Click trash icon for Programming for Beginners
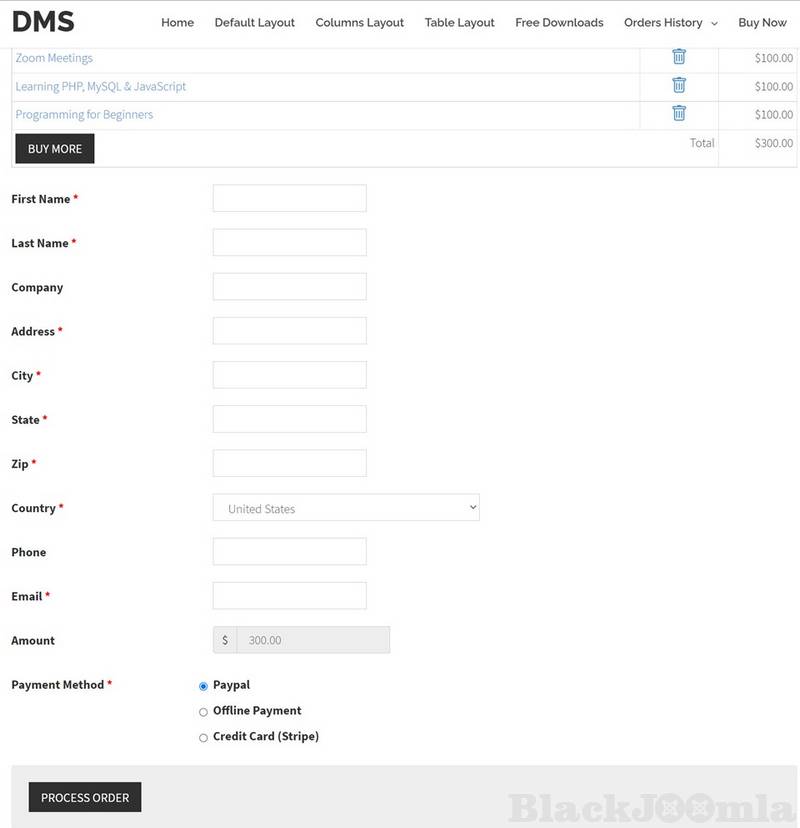This screenshot has height=828, width=800. click(x=679, y=113)
